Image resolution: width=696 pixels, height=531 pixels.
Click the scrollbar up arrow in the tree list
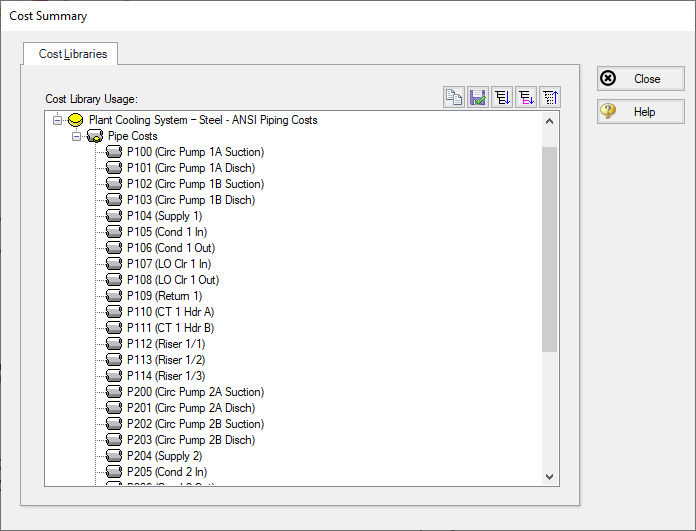[550, 121]
